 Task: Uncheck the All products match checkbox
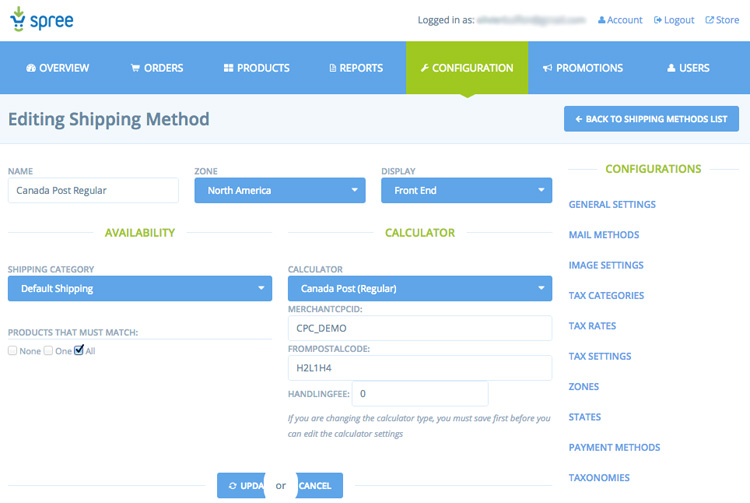point(79,350)
